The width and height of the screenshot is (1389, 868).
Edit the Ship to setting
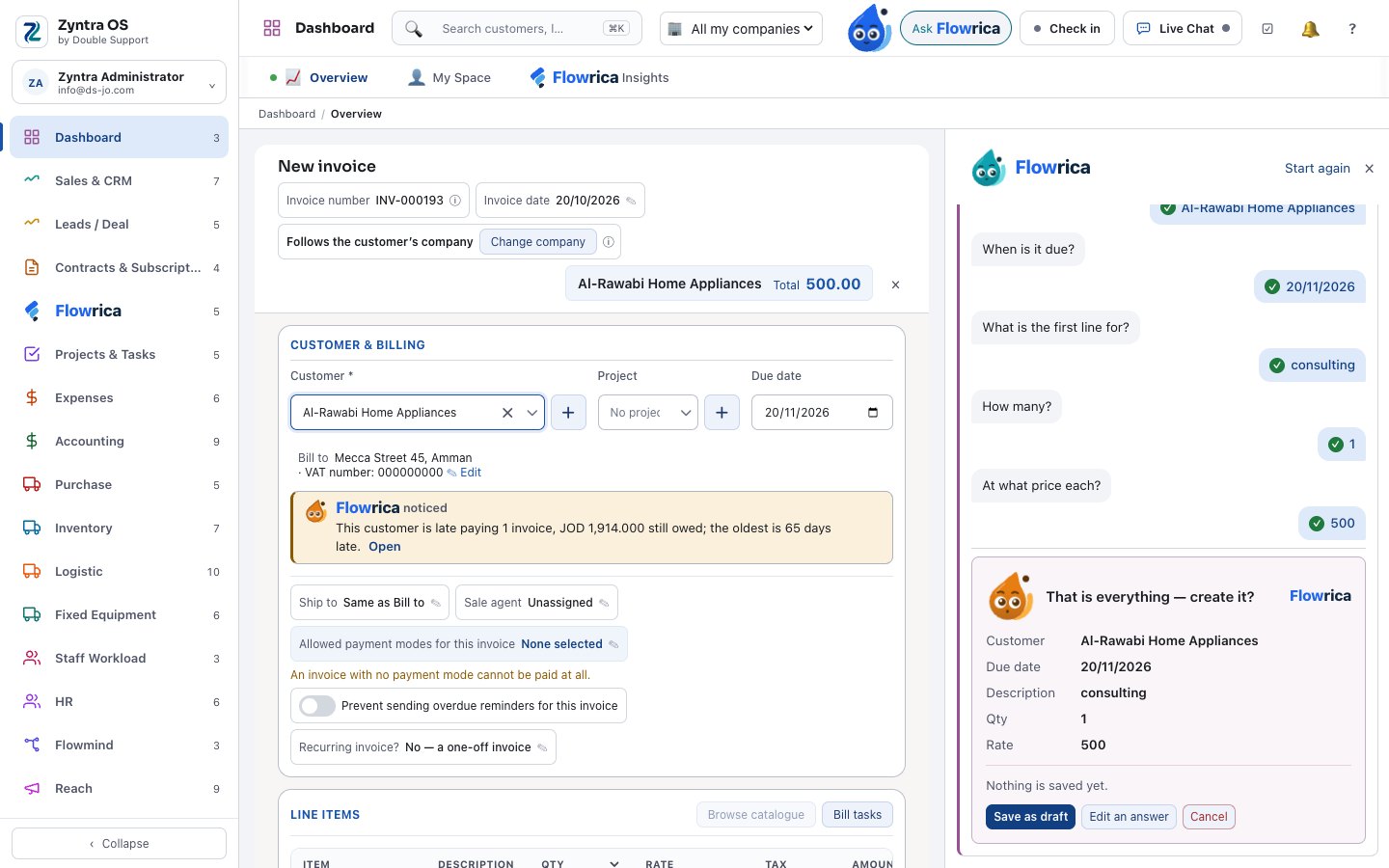click(x=435, y=603)
